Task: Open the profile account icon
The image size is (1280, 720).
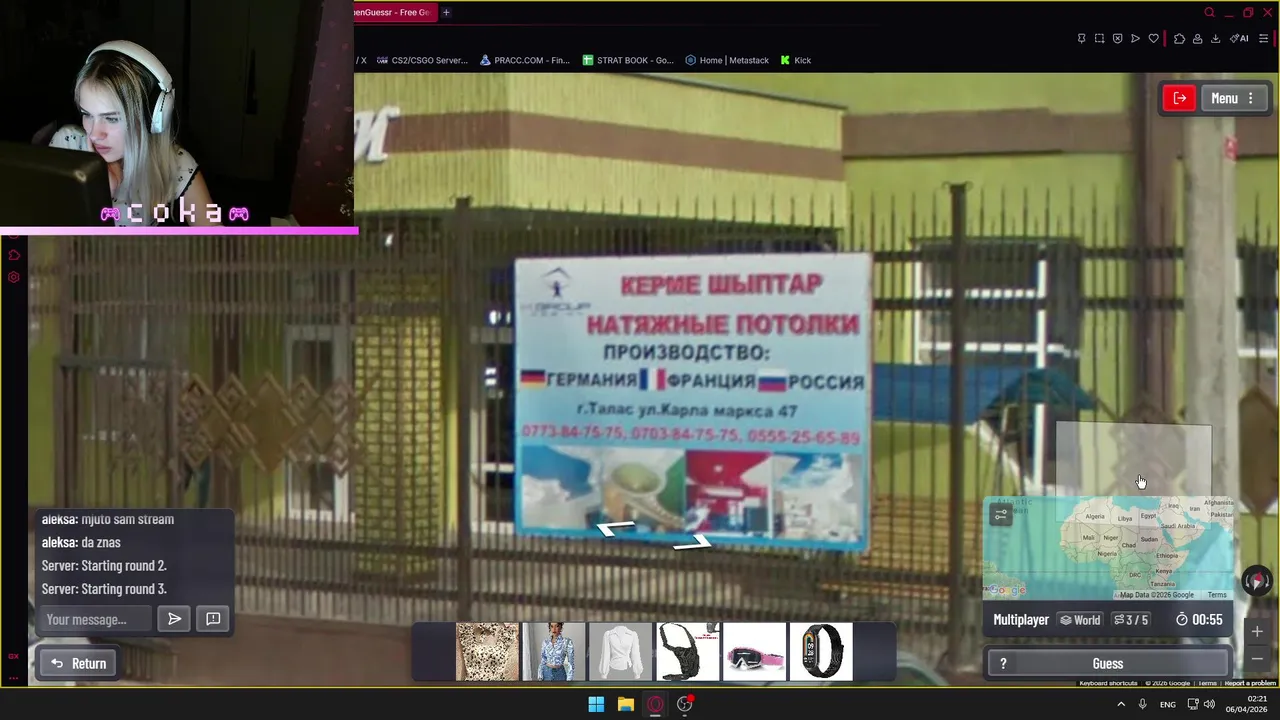Action: (x=1197, y=38)
